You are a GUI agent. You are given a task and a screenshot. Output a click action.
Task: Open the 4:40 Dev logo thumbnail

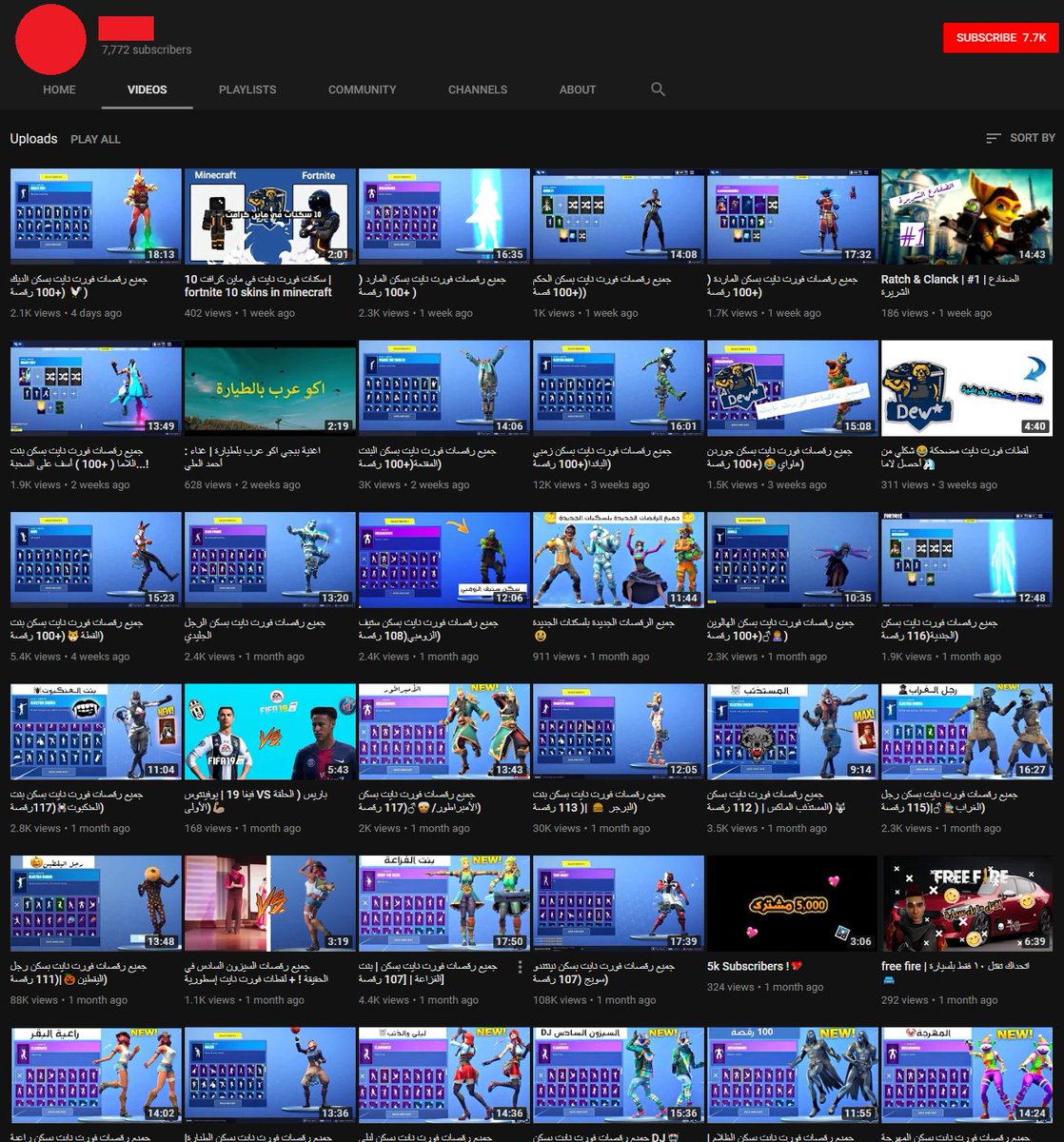click(967, 388)
